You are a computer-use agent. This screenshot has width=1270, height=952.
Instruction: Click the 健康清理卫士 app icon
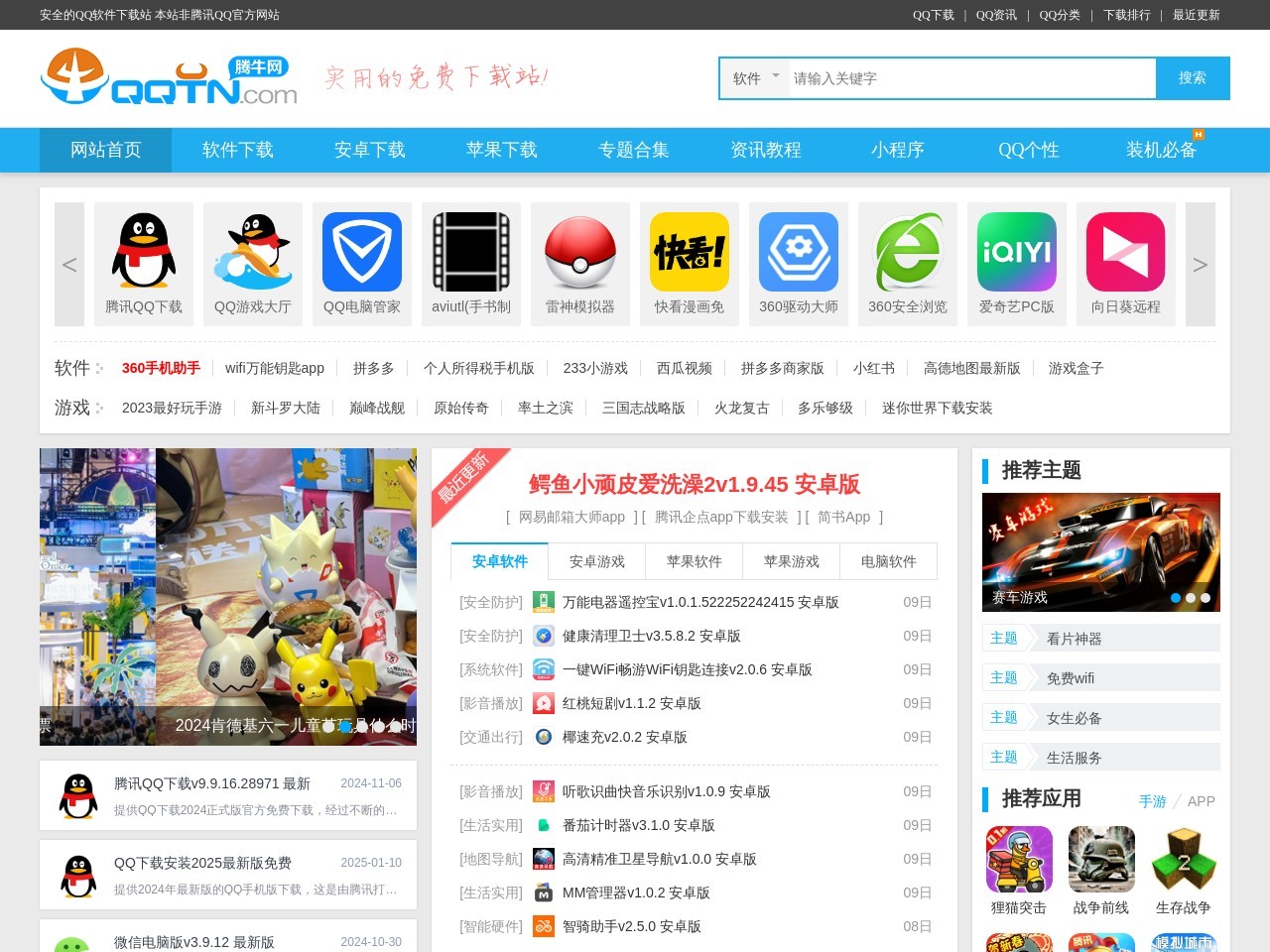[544, 636]
